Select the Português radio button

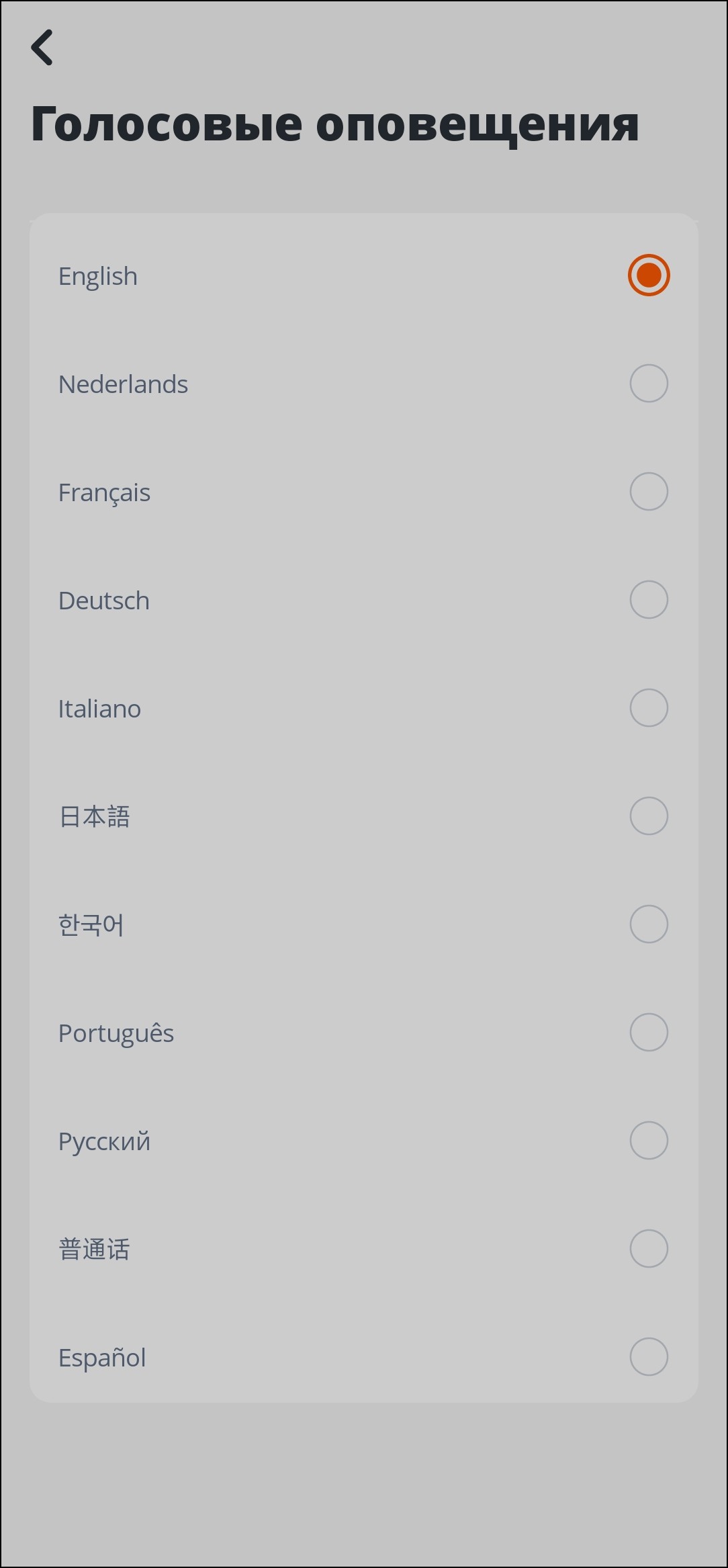click(648, 1033)
